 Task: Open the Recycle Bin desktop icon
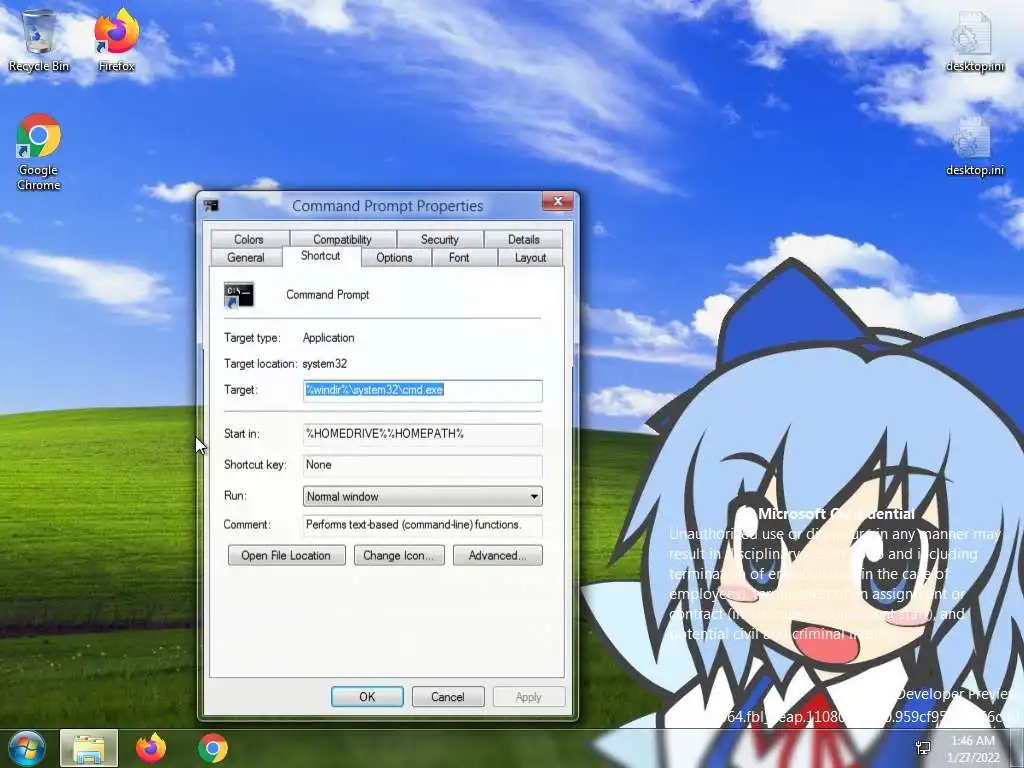pyautogui.click(x=39, y=40)
